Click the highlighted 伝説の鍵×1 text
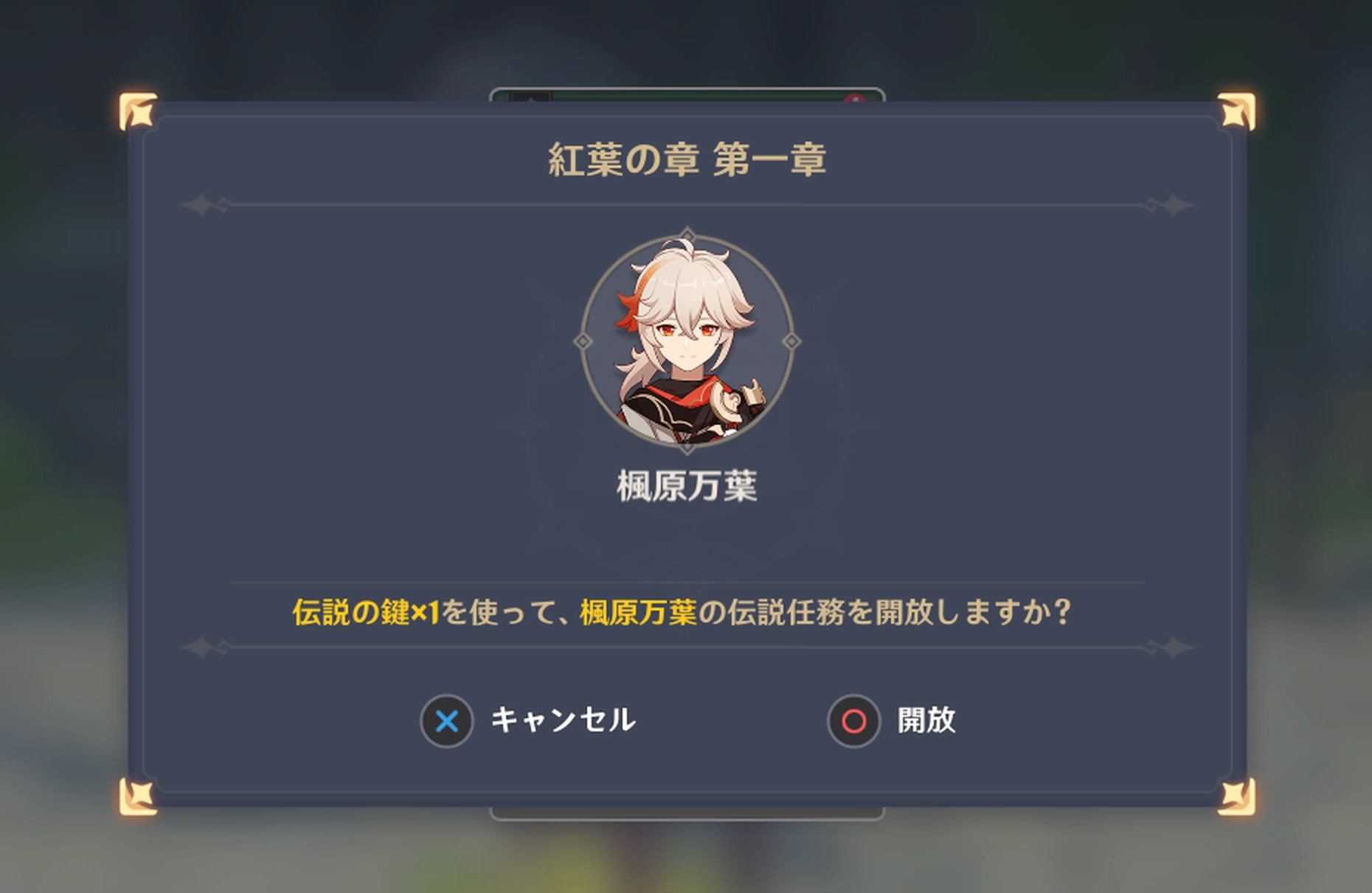 click(x=366, y=612)
